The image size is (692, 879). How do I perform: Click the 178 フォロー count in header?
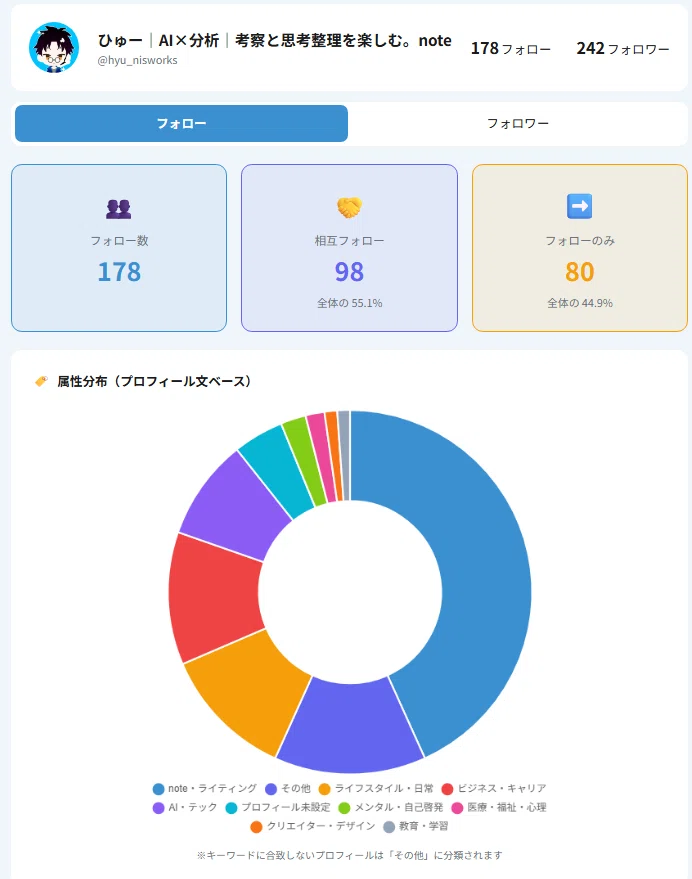(x=510, y=49)
